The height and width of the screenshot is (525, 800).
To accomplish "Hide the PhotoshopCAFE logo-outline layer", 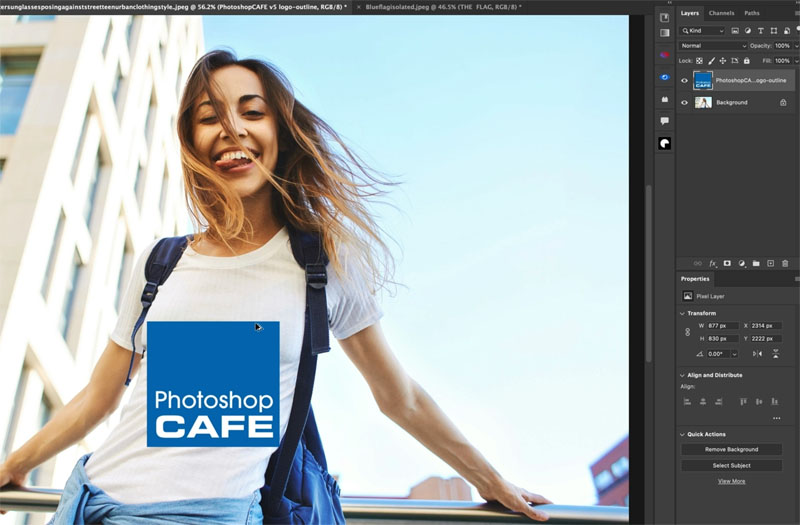I will [x=685, y=80].
